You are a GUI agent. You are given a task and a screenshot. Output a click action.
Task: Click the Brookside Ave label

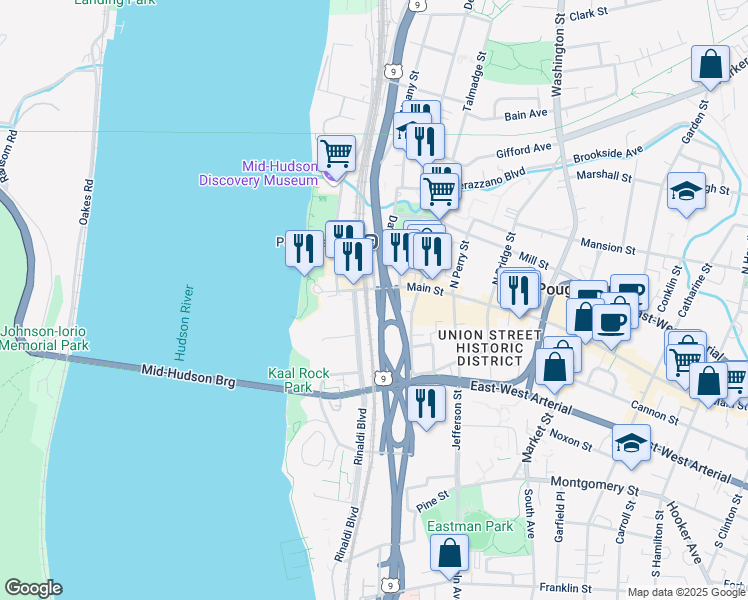[608, 155]
